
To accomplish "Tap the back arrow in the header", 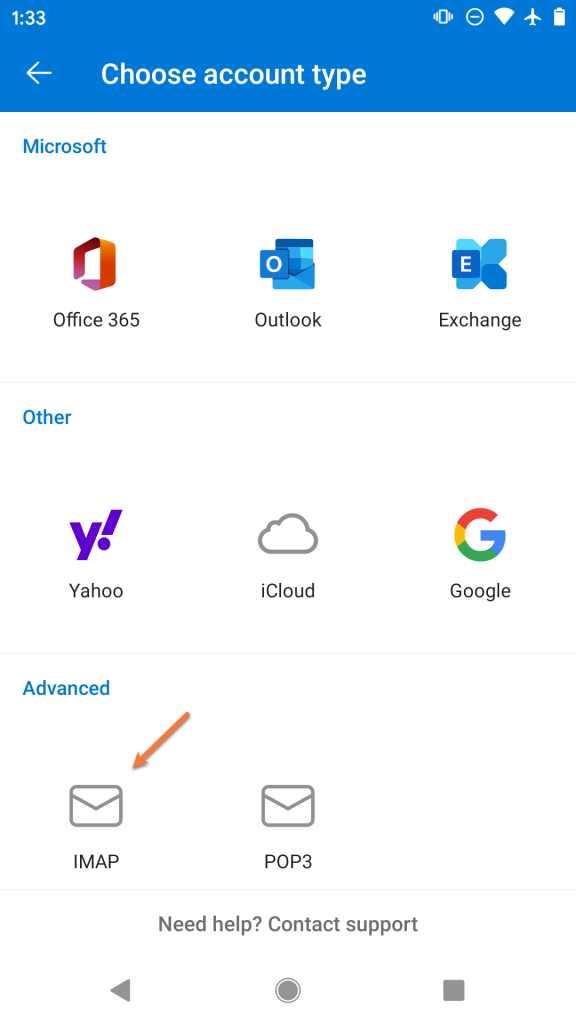I will 38,73.
